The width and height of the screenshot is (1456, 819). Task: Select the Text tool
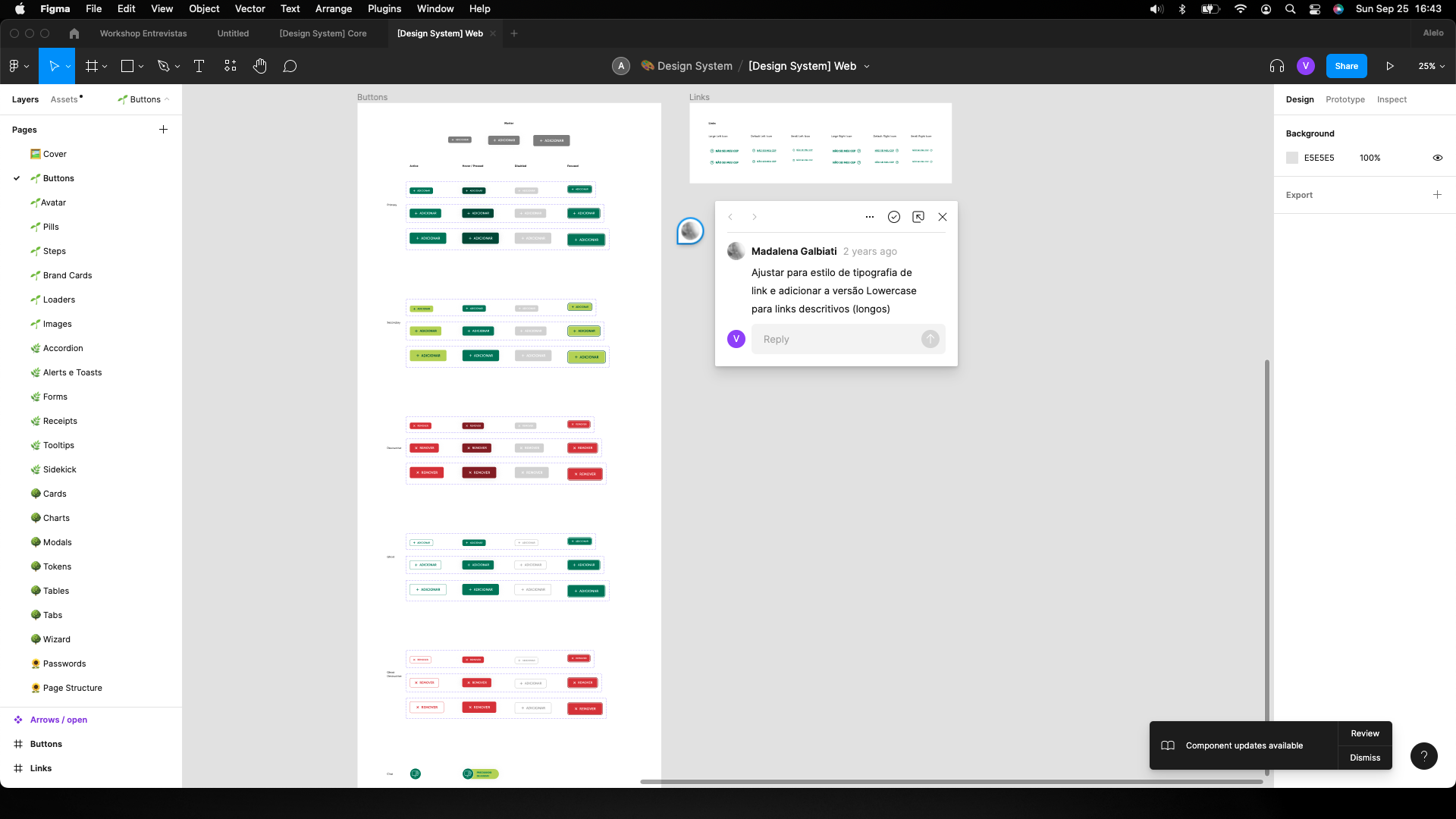tap(199, 66)
